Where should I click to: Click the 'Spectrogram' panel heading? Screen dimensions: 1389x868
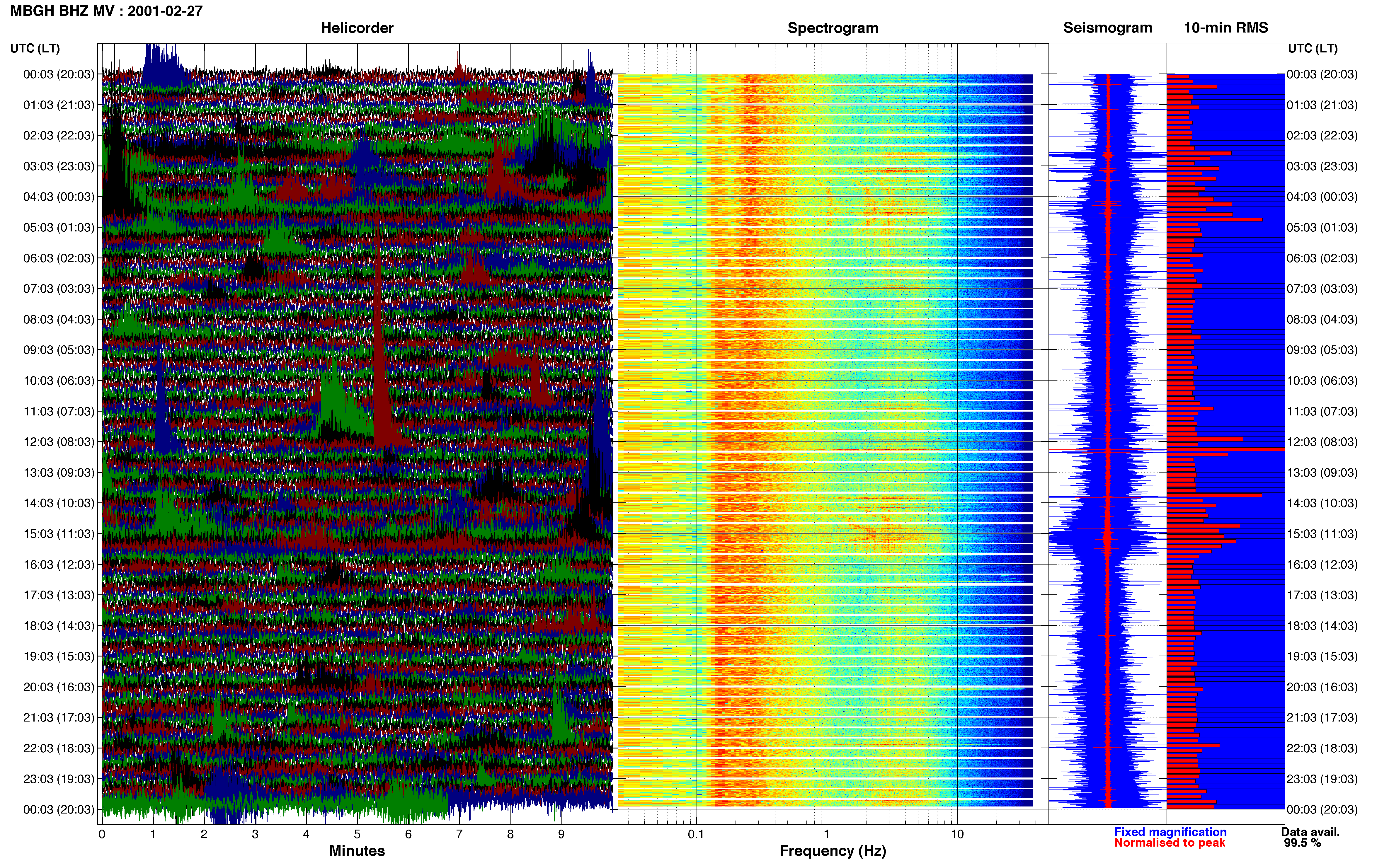click(833, 28)
